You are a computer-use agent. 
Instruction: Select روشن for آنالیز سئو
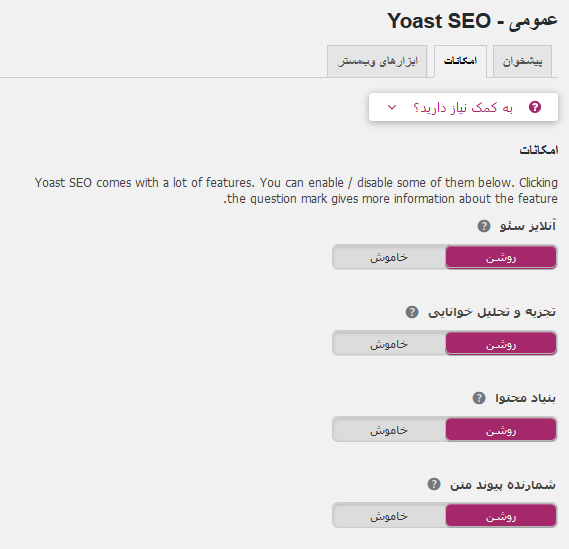[x=501, y=257]
